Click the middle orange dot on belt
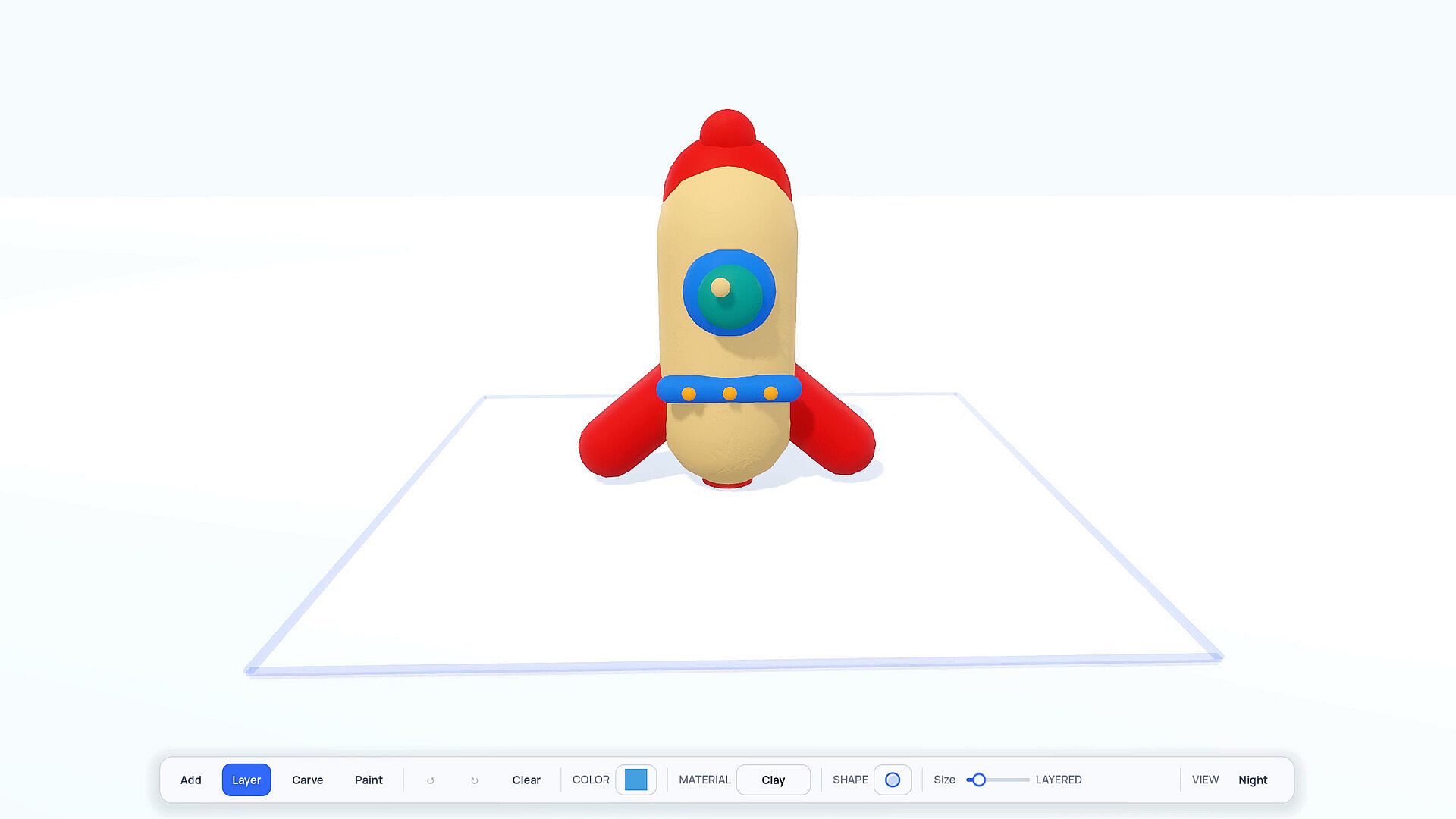This screenshot has width=1456, height=819. [730, 394]
